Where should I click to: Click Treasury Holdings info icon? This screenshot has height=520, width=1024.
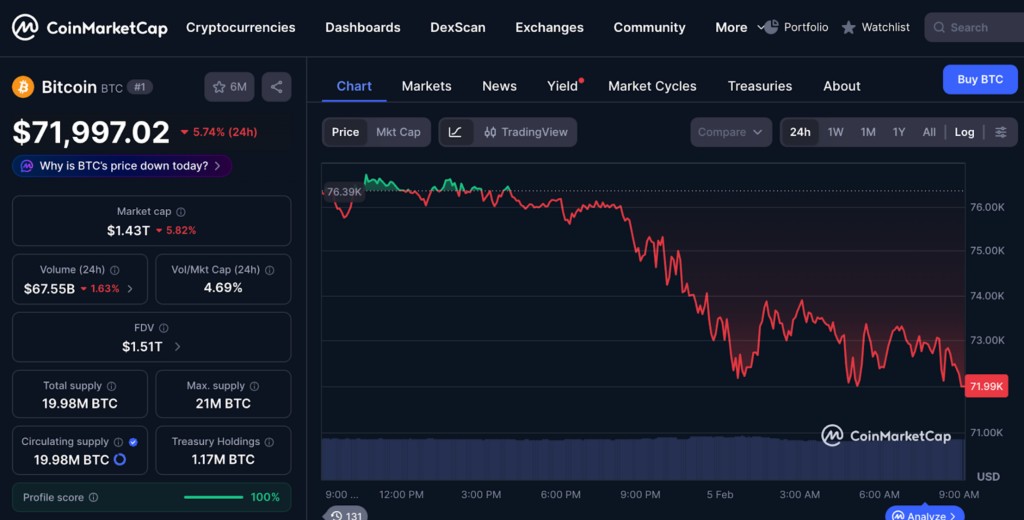pos(269,442)
